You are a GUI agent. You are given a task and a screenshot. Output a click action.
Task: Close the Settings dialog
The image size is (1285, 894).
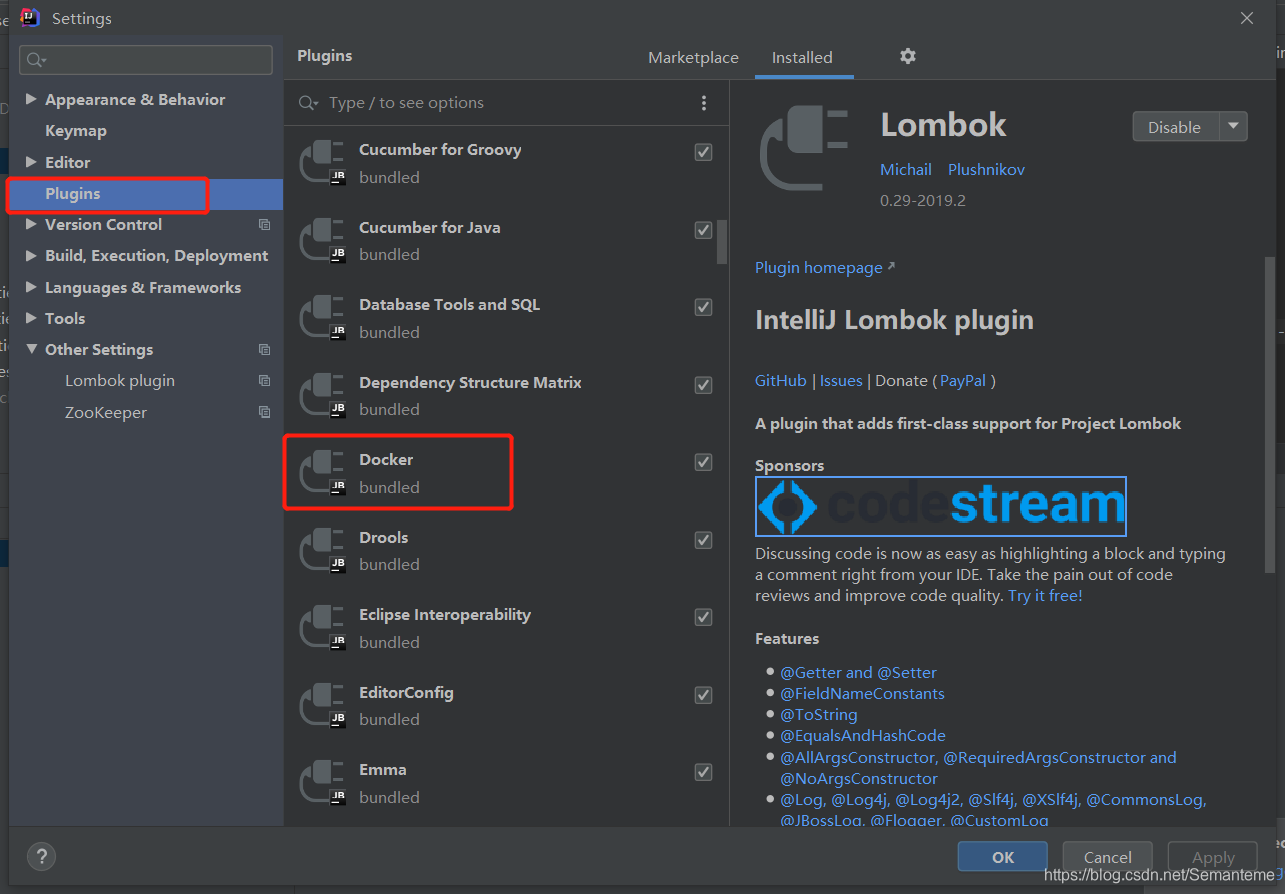(x=1247, y=18)
